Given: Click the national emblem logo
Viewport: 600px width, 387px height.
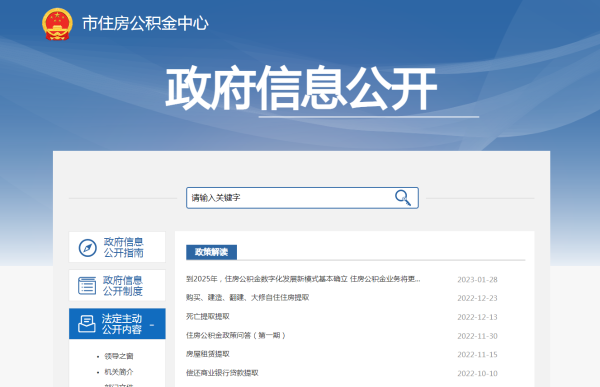Looking at the screenshot, I should pyautogui.click(x=57, y=24).
